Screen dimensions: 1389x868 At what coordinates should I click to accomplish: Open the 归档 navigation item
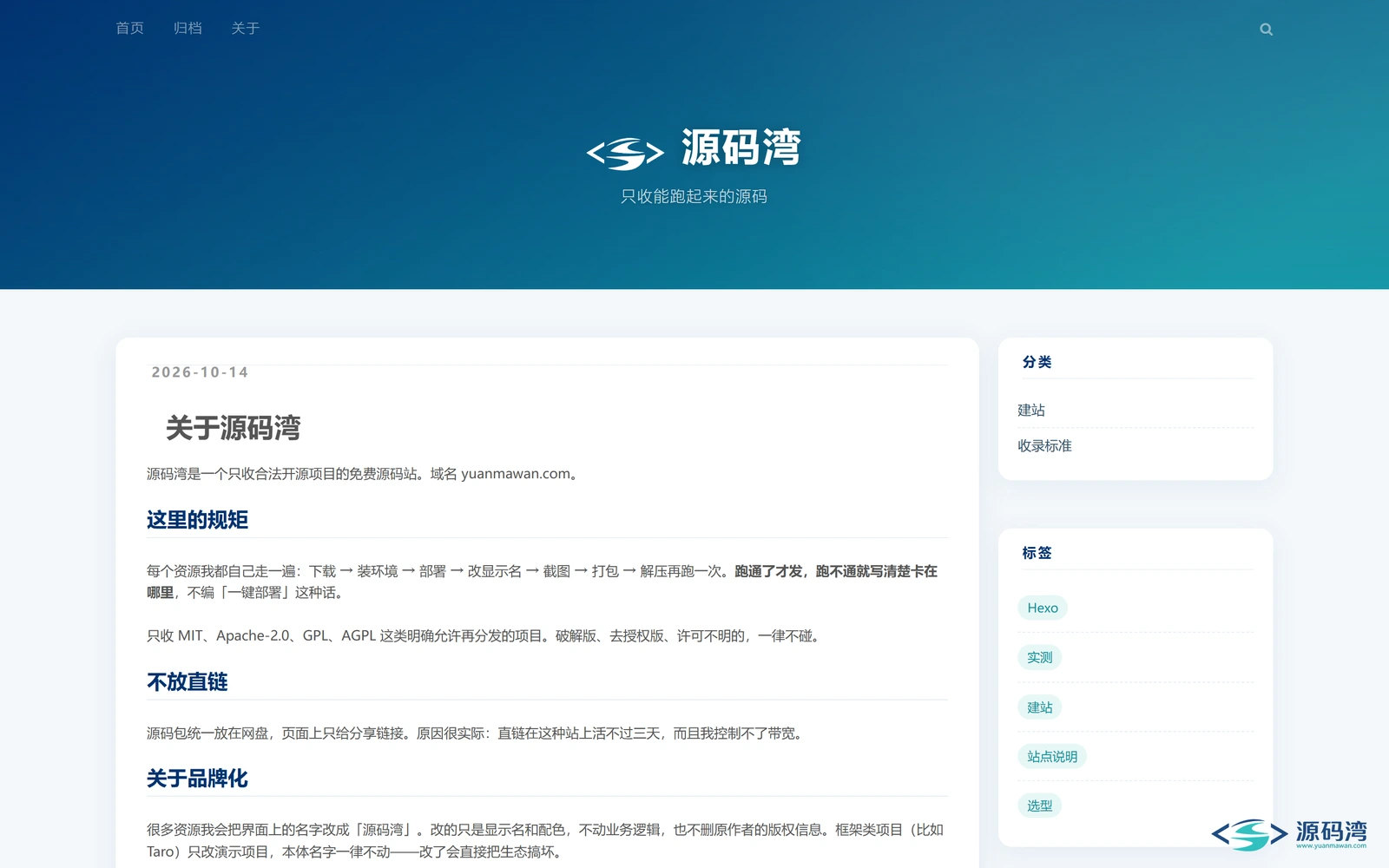188,29
